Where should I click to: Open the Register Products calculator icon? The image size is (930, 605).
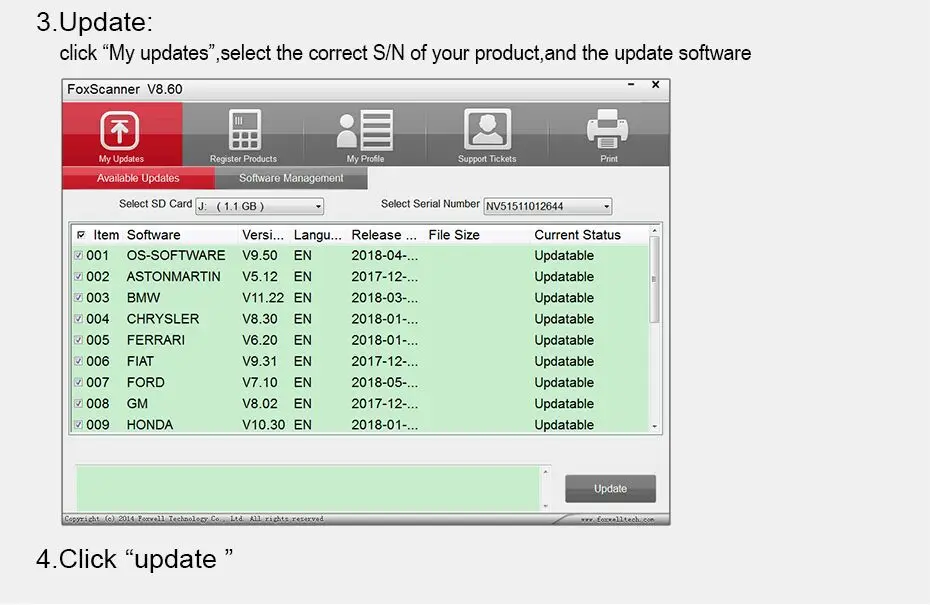coord(244,129)
